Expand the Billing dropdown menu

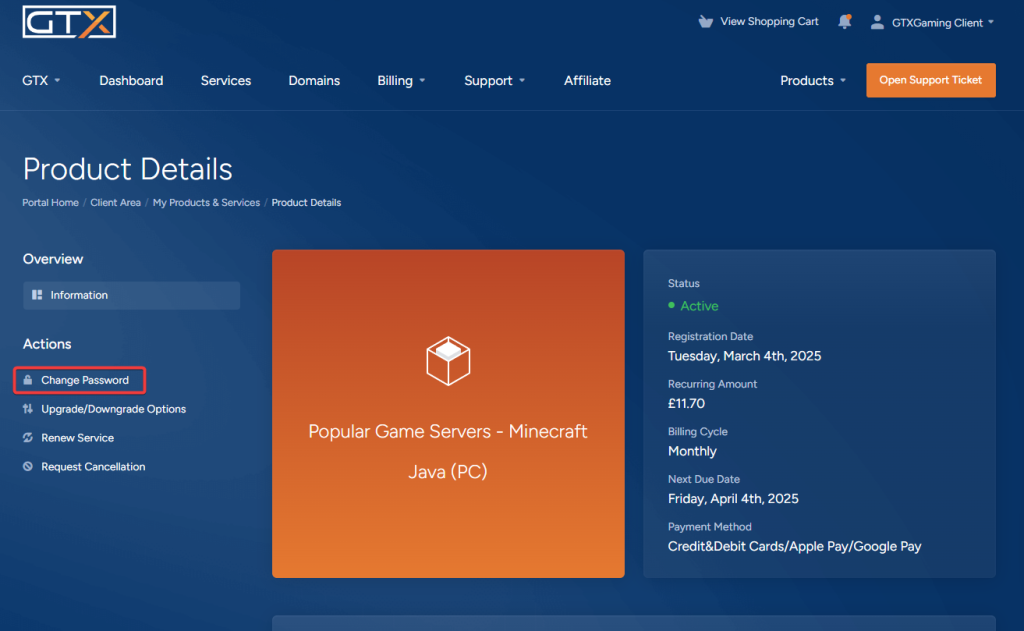coord(401,80)
